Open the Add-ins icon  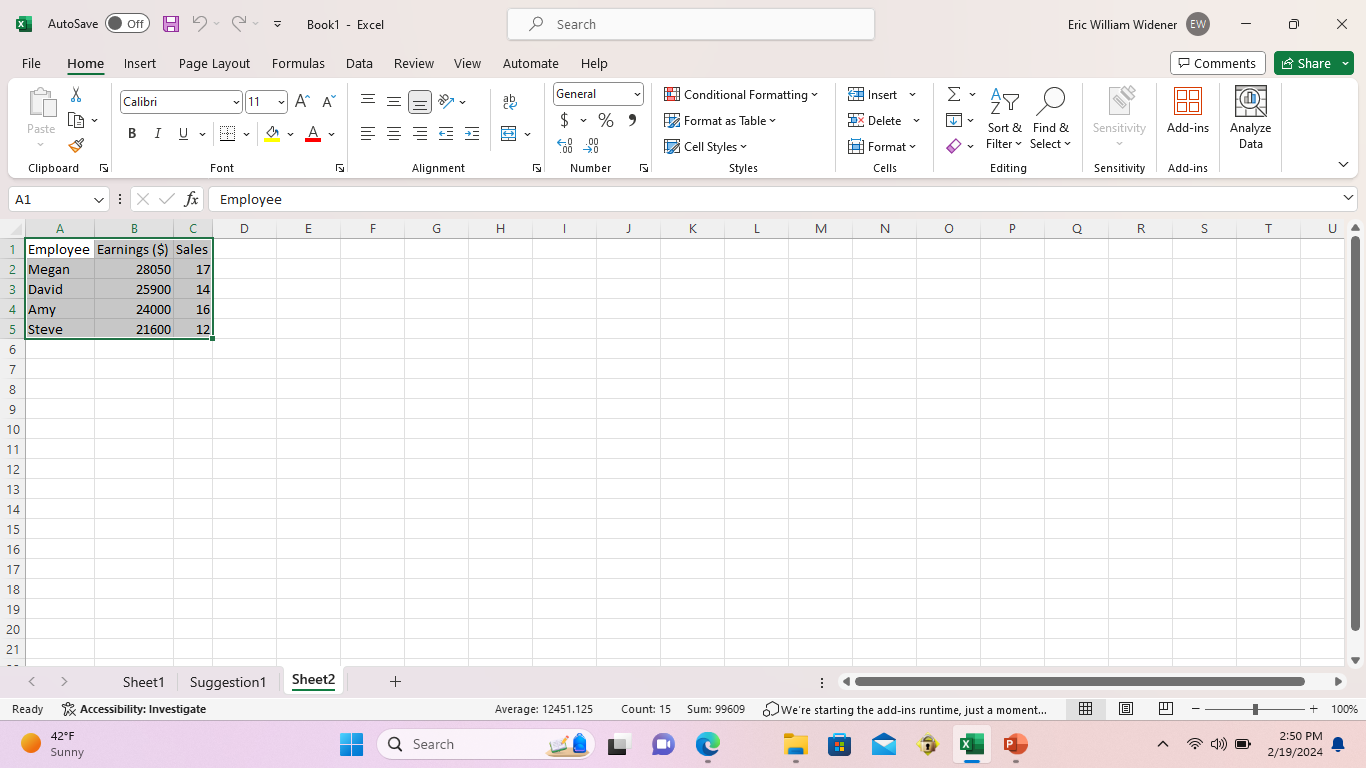click(x=1188, y=110)
